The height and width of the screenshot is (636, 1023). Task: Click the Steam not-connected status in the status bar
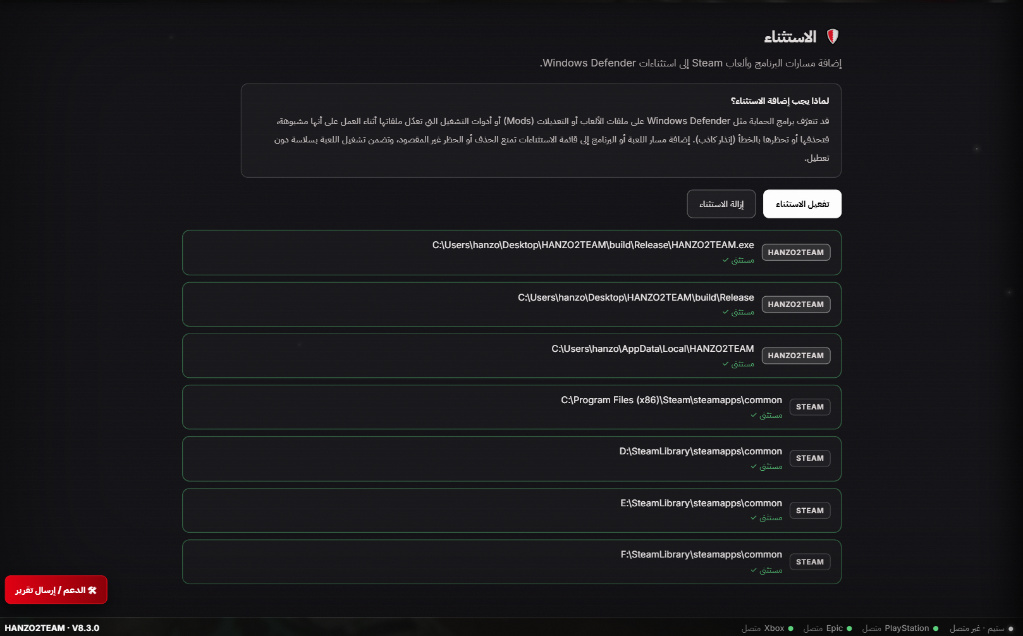click(x=981, y=628)
